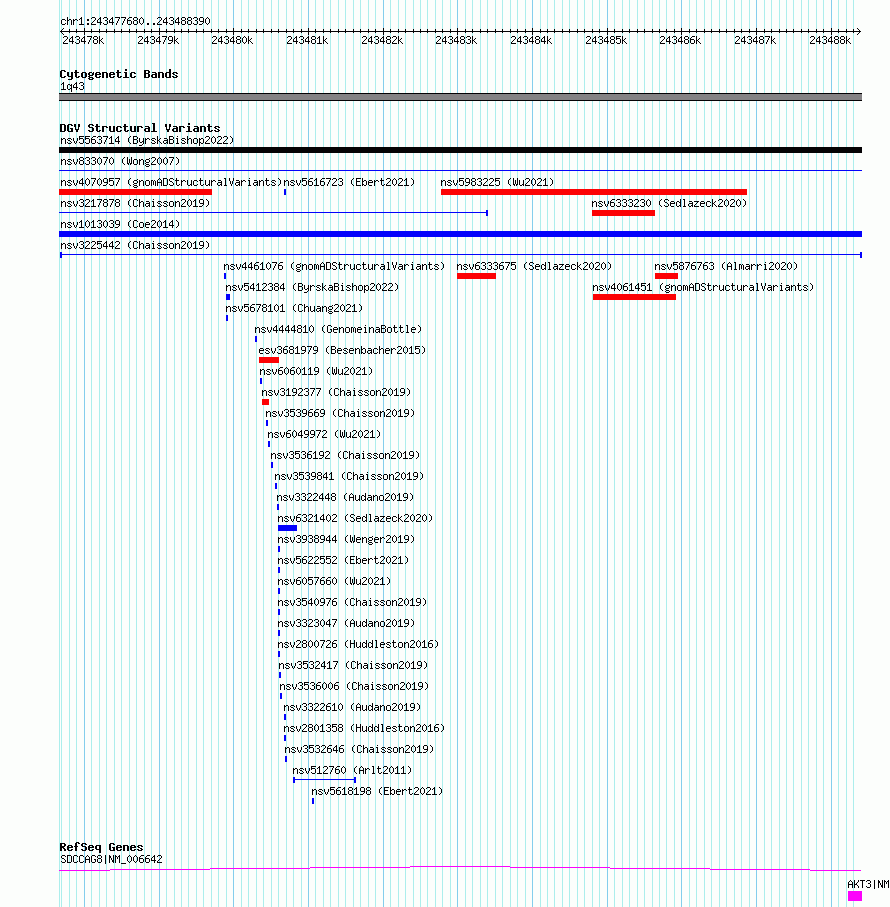The height and width of the screenshot is (907, 890).
Task: Click the nsv4444810 (GenomeinaBottle) label
Action: pyautogui.click(x=338, y=329)
